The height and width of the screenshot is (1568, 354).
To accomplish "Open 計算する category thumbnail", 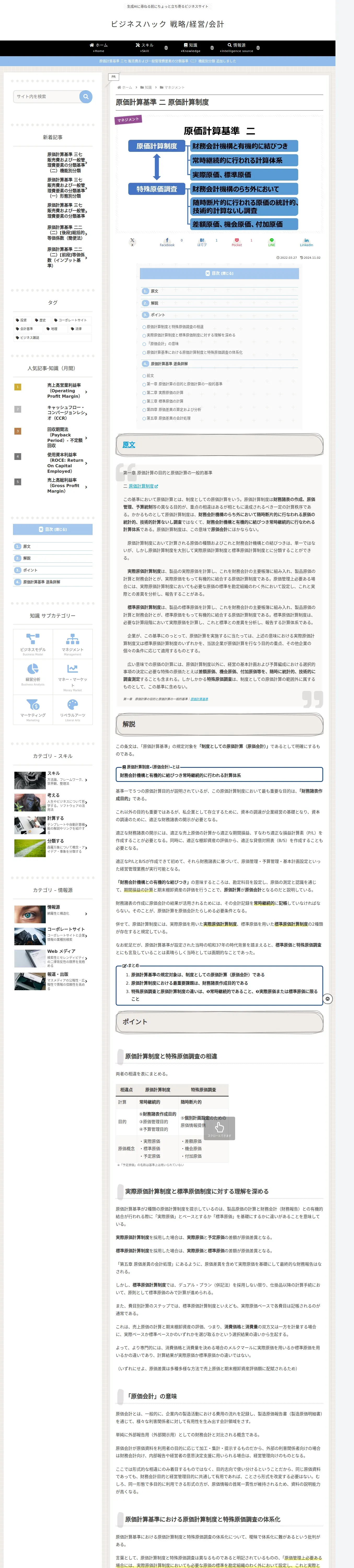I will pos(29,825).
